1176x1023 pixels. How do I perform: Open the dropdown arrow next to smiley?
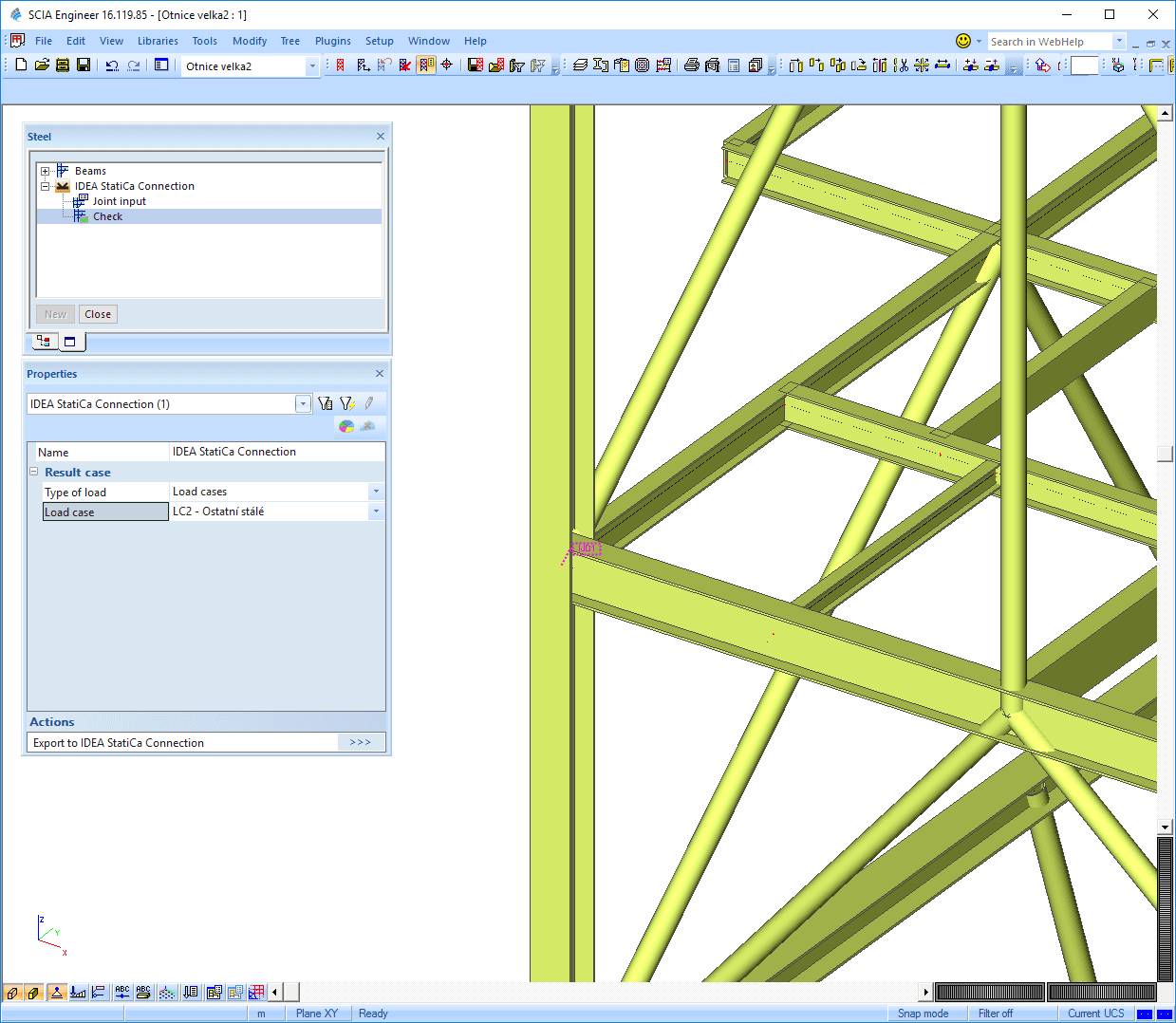click(x=979, y=41)
